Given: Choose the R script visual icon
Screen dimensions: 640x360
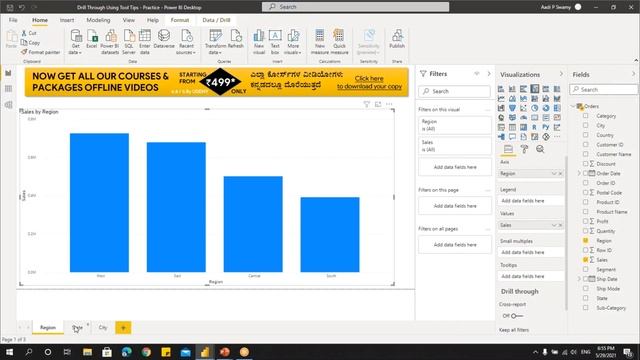Looking at the screenshot, I should coord(534,127).
